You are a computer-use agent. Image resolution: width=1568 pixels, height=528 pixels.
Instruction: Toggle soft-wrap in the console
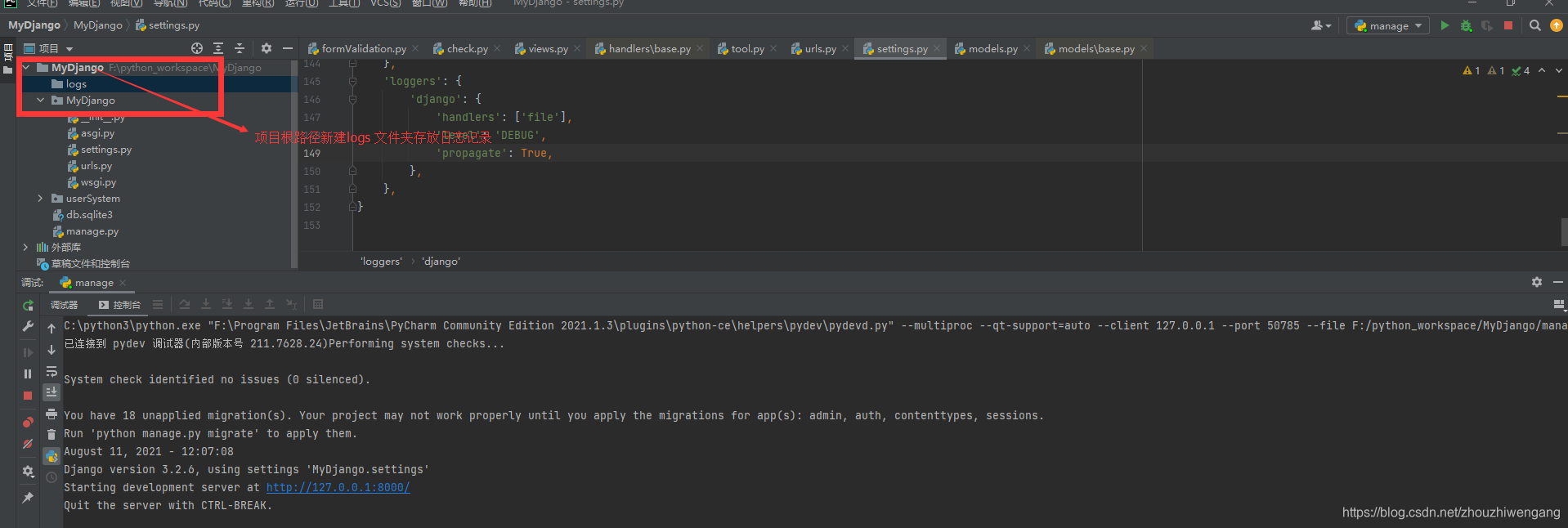52,371
